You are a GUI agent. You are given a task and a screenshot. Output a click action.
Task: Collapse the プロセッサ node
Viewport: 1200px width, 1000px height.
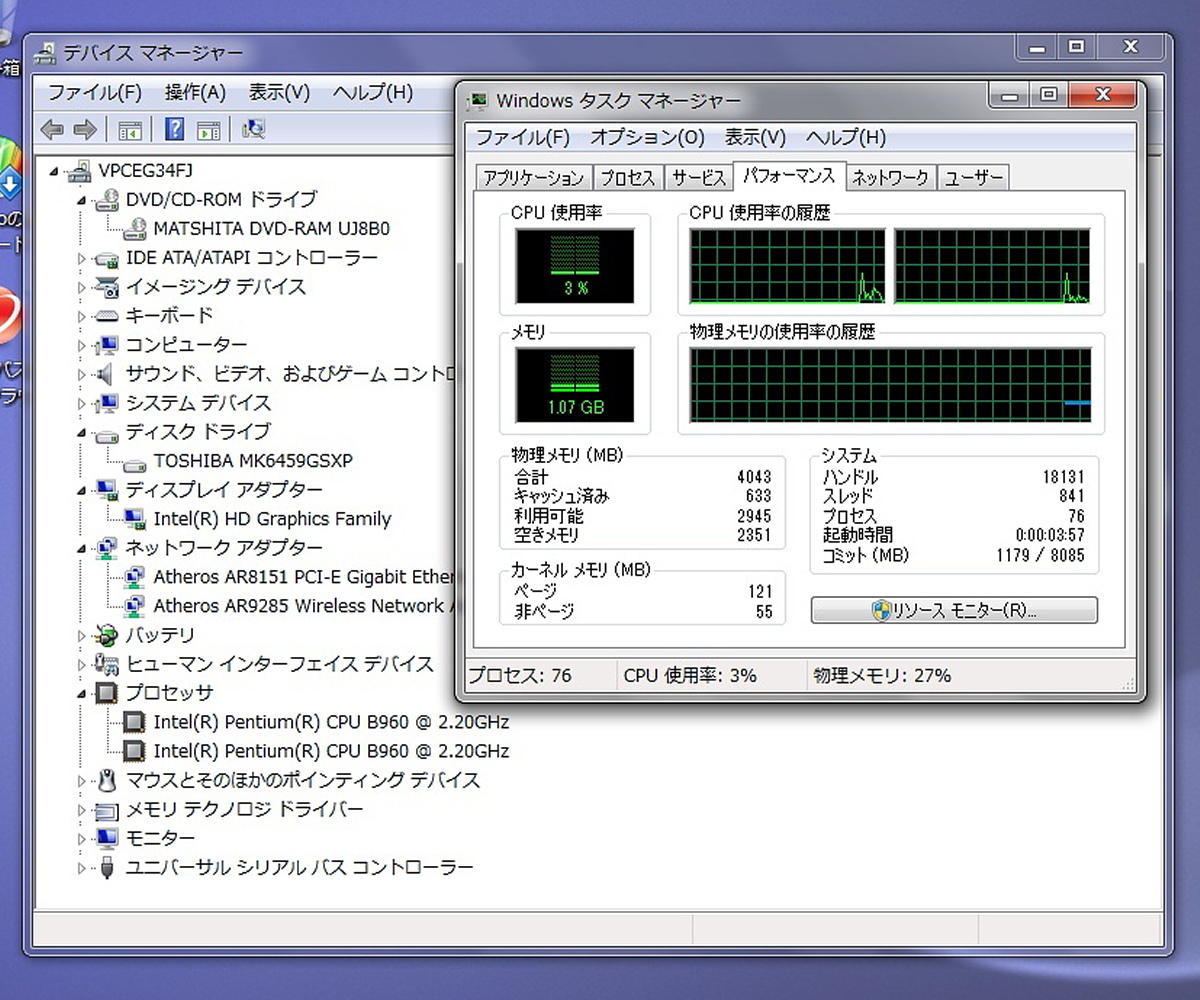click(82, 693)
